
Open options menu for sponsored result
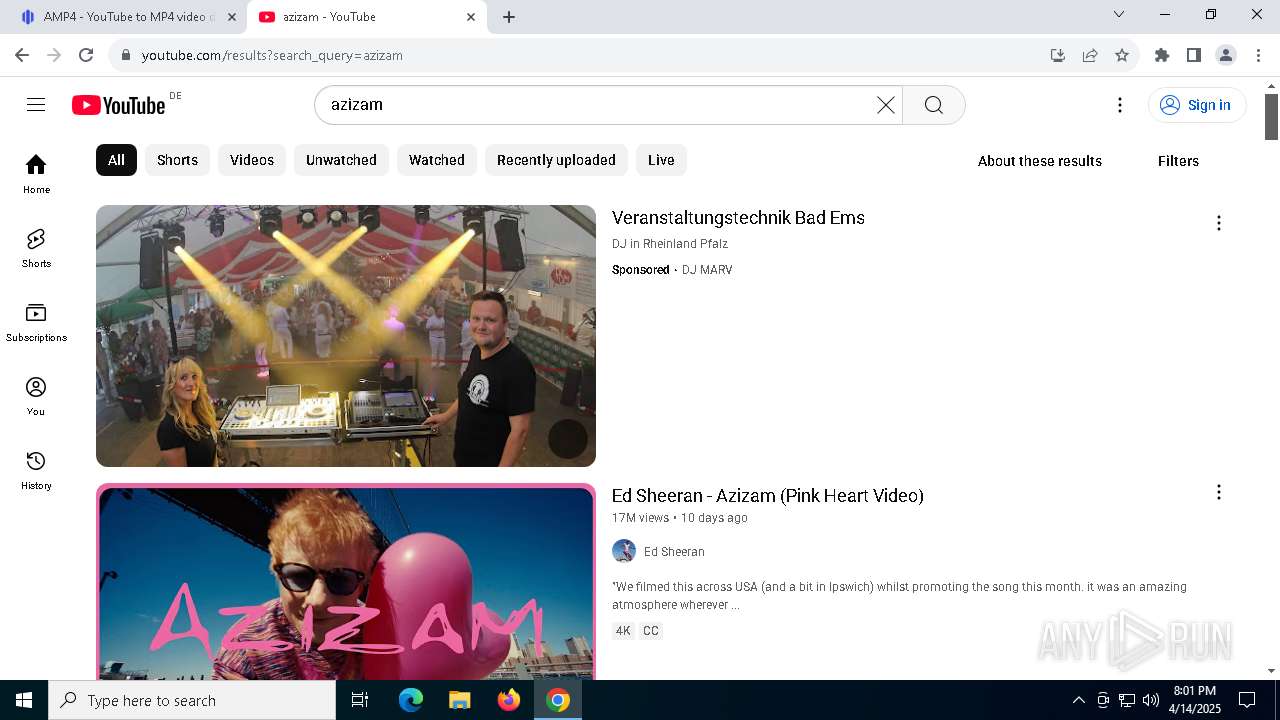click(1218, 223)
